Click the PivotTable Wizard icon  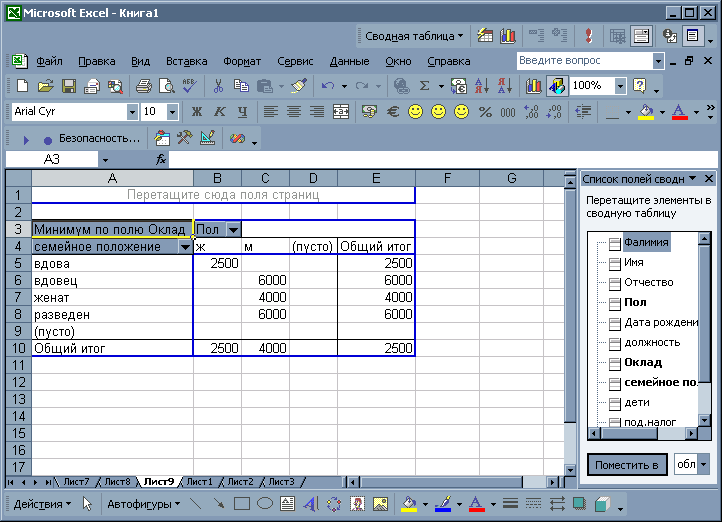coord(484,35)
